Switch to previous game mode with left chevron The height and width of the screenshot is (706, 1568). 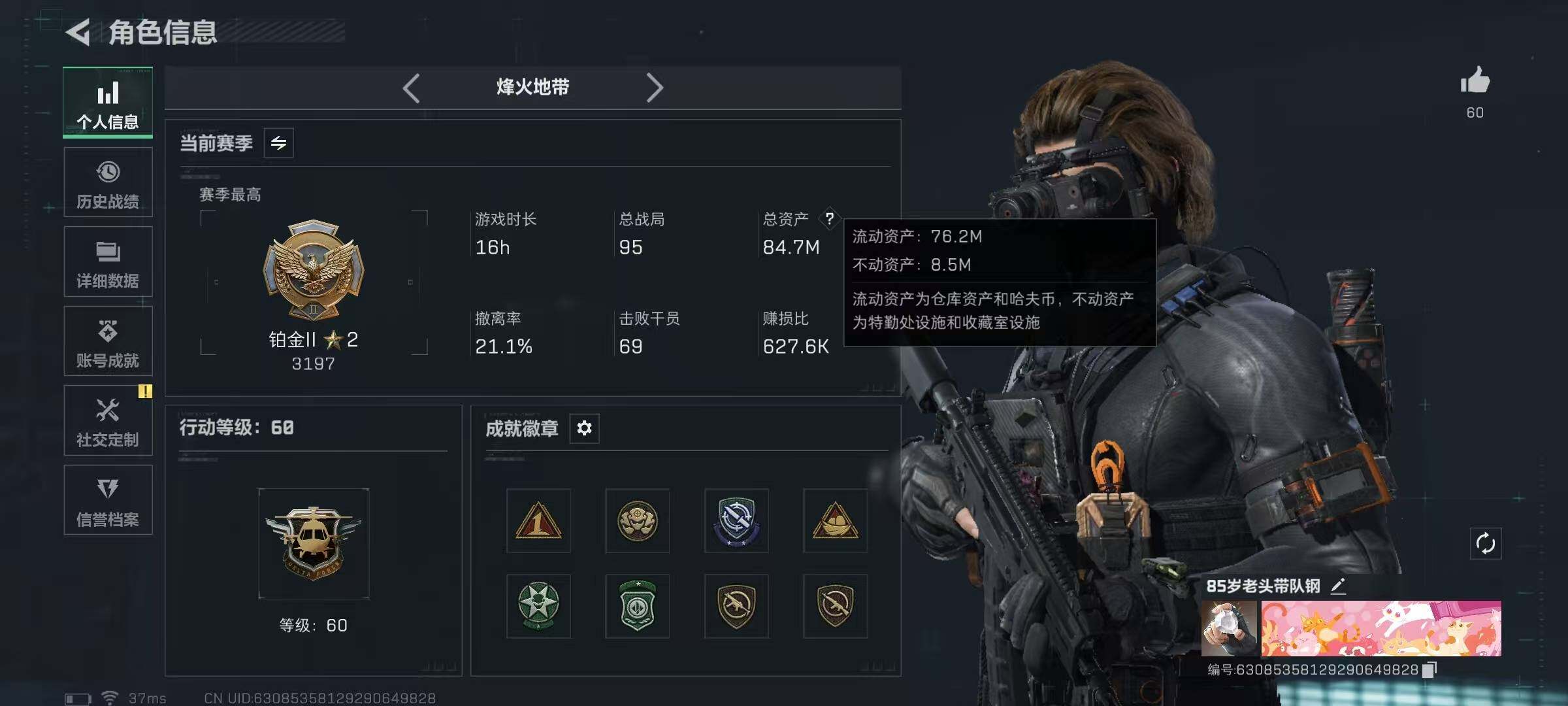point(411,88)
